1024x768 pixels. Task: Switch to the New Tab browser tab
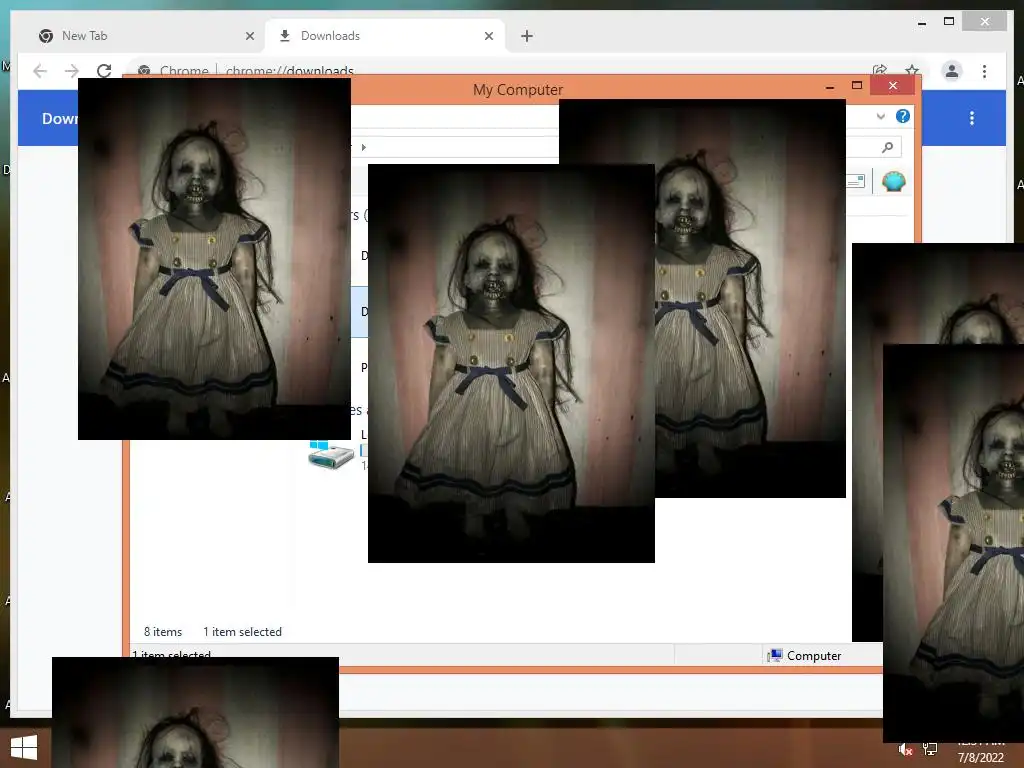tap(146, 36)
